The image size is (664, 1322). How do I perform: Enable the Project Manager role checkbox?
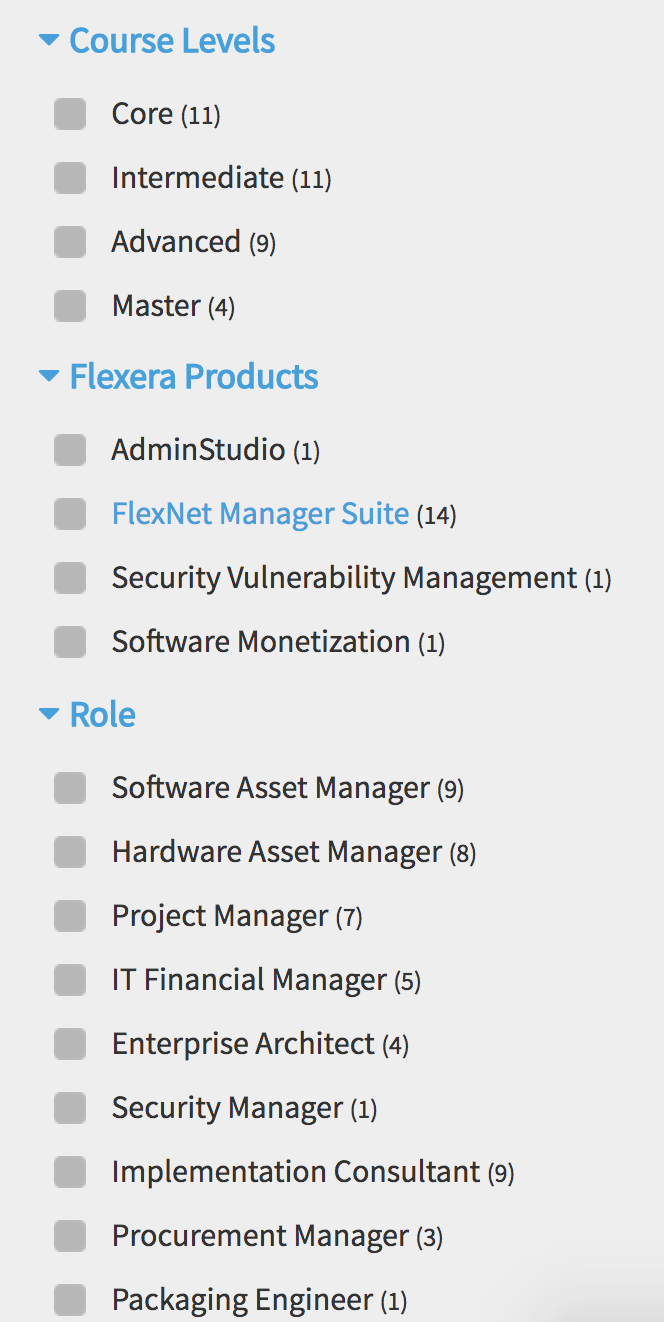[70, 916]
